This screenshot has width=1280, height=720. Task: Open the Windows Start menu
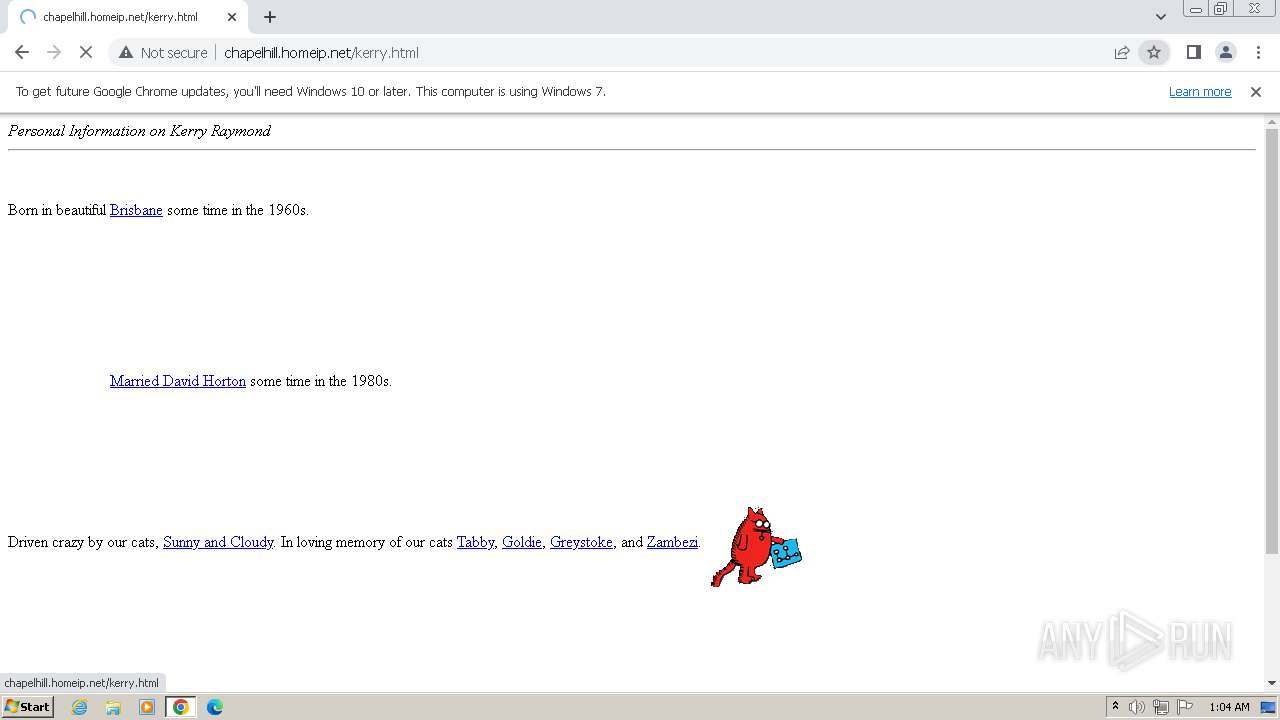tap(27, 706)
